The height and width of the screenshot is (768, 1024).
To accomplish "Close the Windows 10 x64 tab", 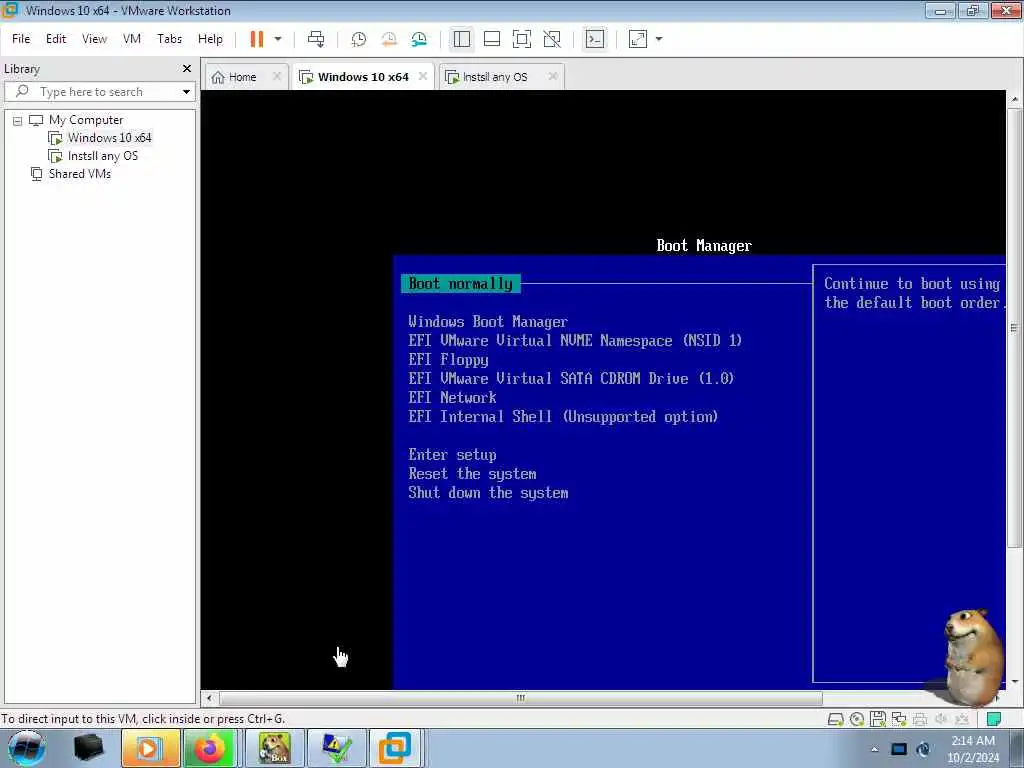I will (423, 76).
